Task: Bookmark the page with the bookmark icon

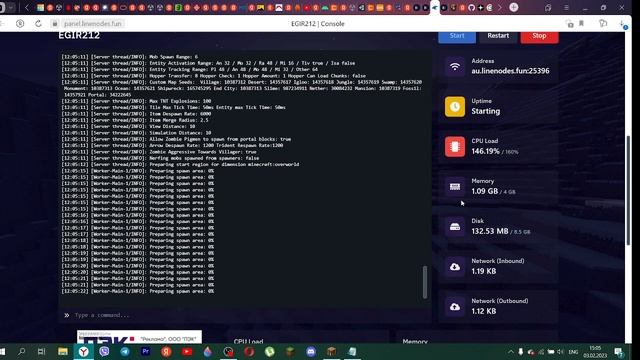Action: pos(581,24)
